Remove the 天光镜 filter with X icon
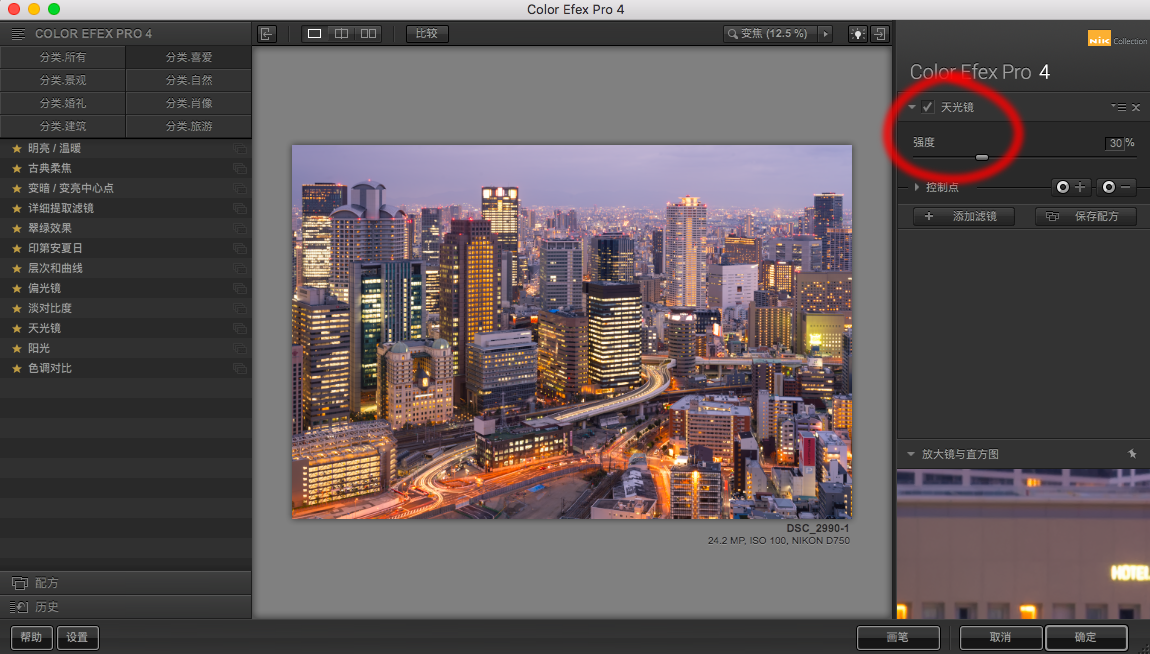Image resolution: width=1150 pixels, height=654 pixels. coord(1135,107)
